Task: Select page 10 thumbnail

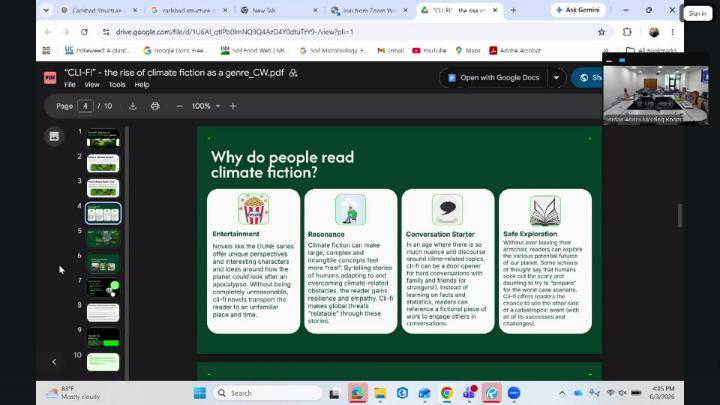Action: click(103, 362)
